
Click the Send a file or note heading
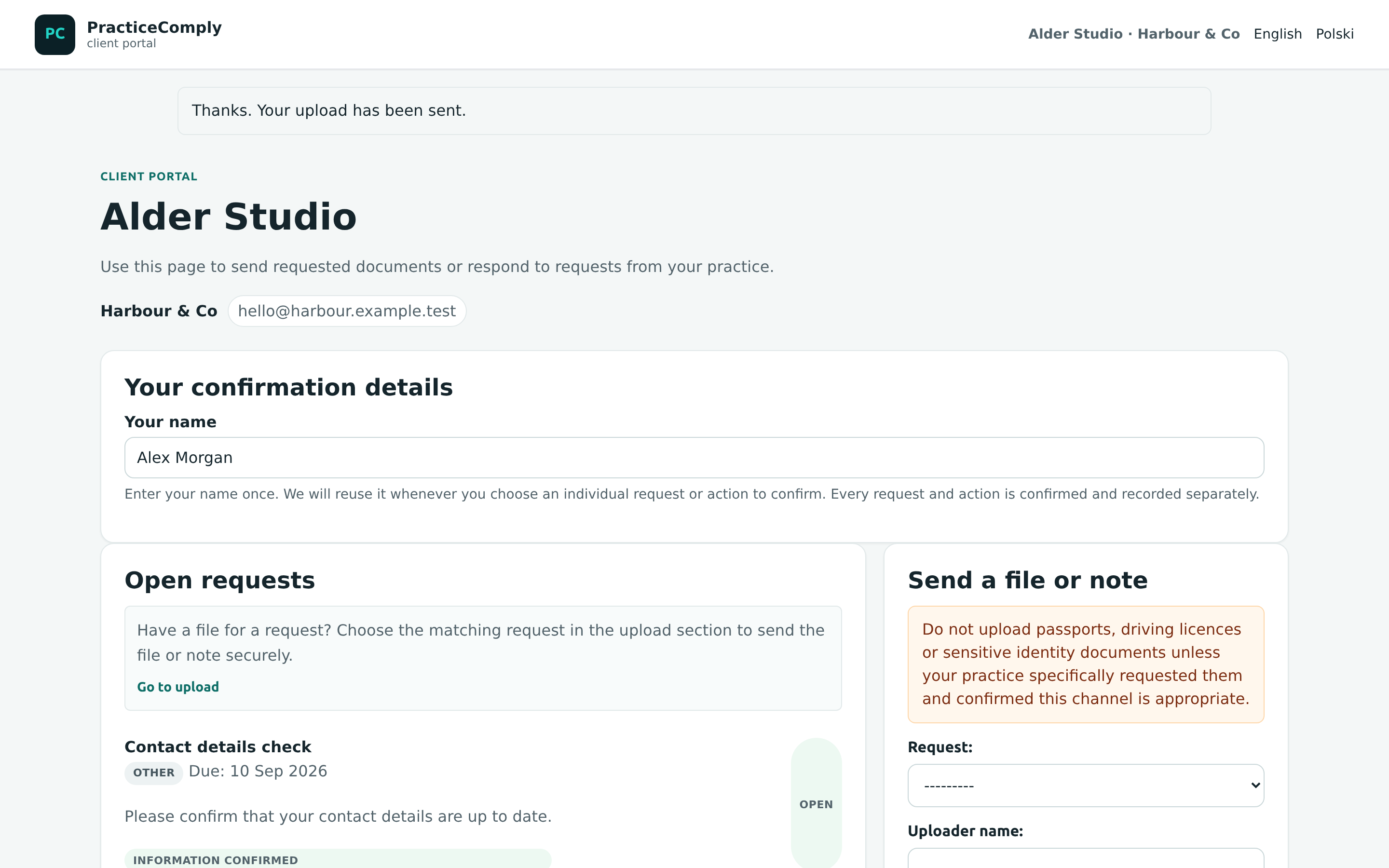[1027, 581]
